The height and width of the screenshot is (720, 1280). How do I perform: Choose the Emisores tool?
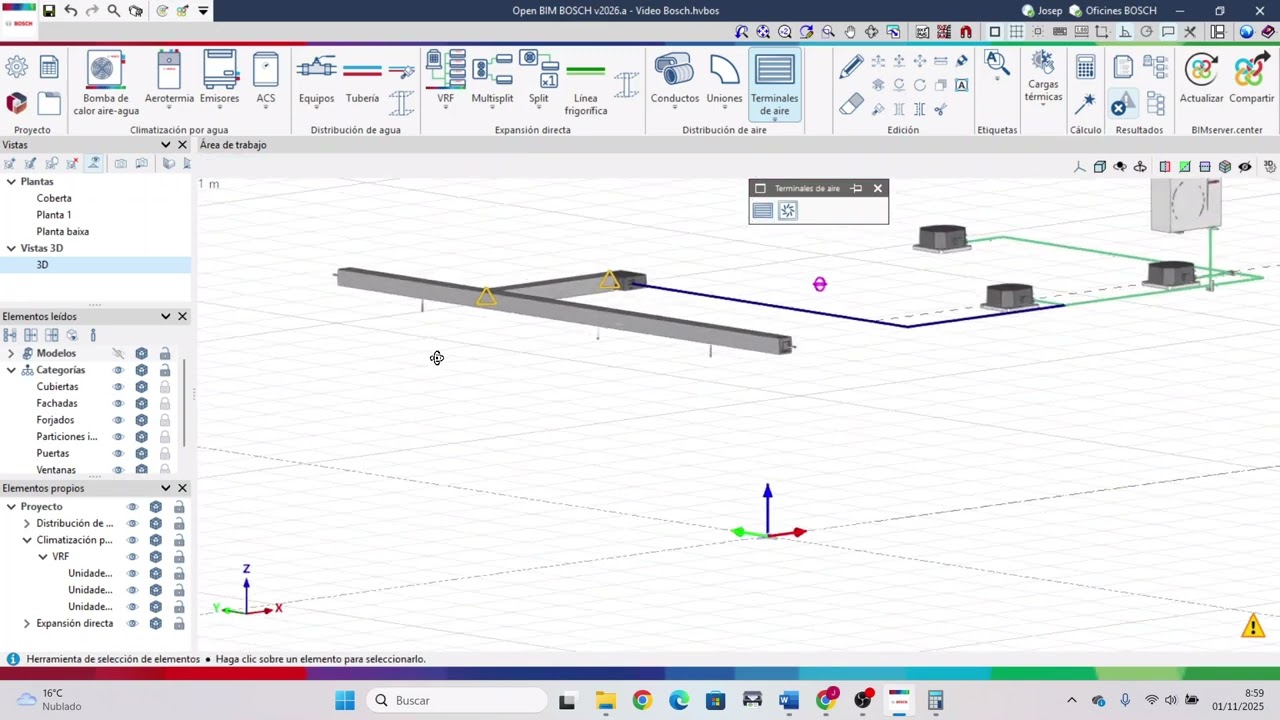(219, 78)
